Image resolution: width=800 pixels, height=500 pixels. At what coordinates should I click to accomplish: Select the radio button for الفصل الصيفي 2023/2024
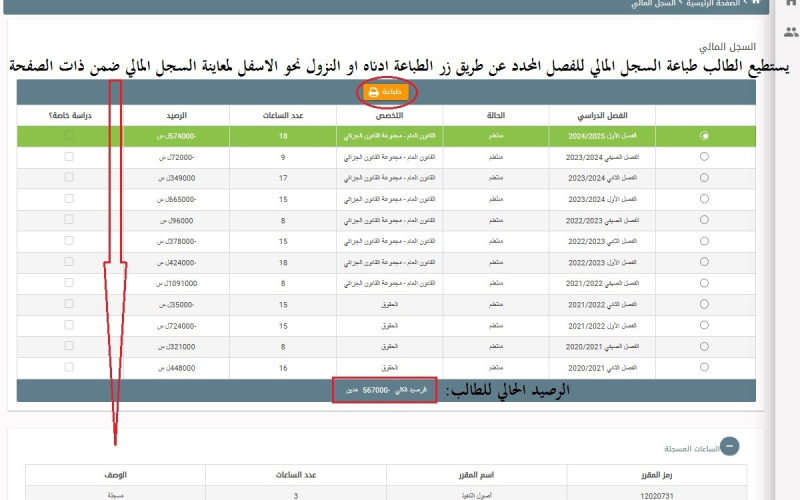pyautogui.click(x=705, y=157)
